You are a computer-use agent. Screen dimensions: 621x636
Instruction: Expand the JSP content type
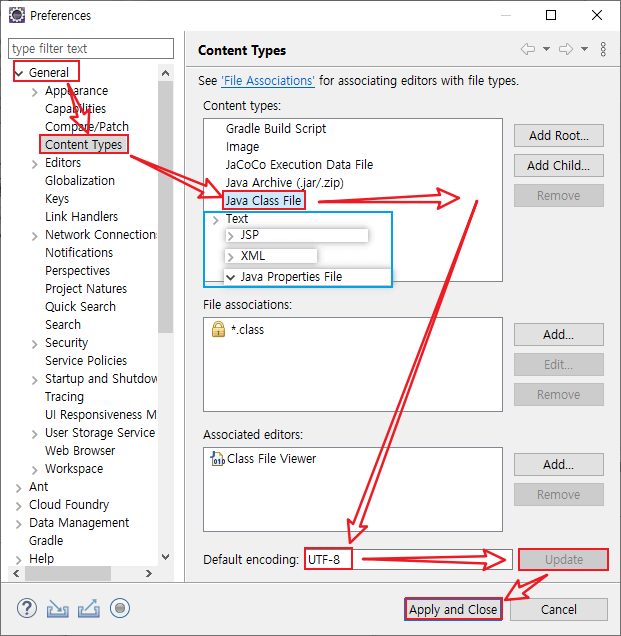(231, 236)
